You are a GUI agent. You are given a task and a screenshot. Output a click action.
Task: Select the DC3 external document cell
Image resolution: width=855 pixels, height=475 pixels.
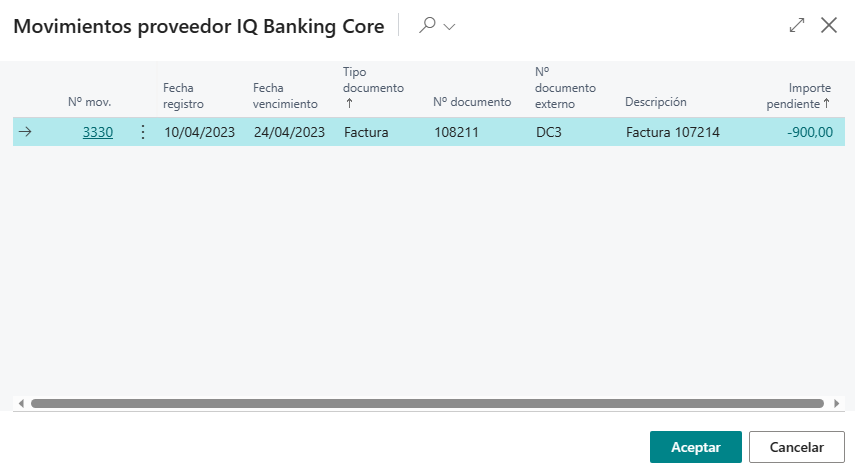pos(549,132)
